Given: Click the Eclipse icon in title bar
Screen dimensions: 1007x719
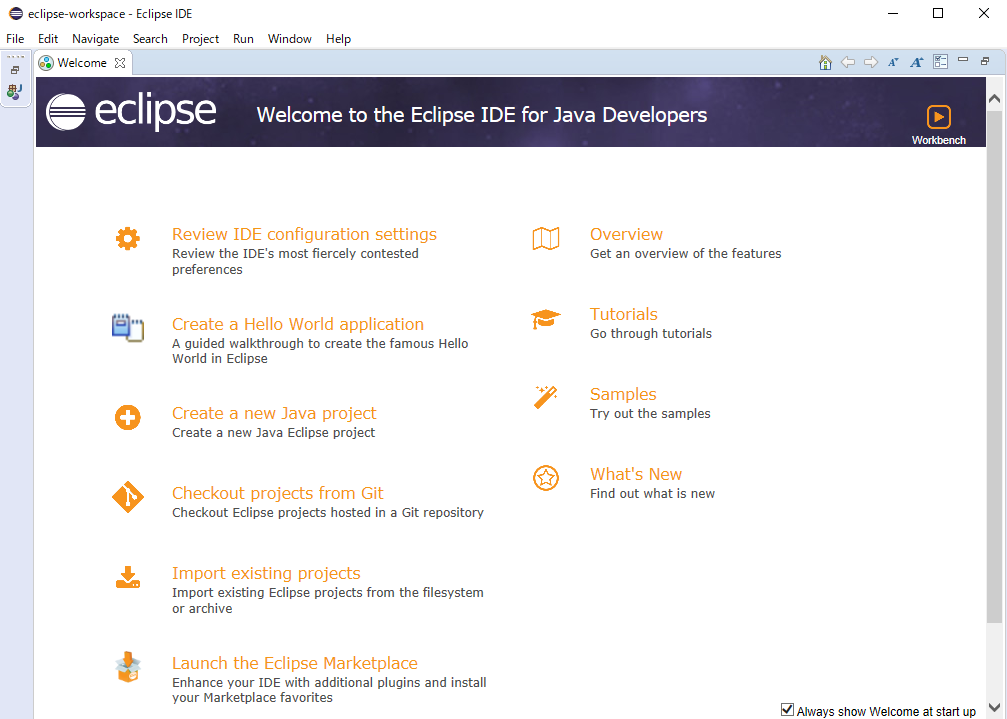Looking at the screenshot, I should pos(15,13).
